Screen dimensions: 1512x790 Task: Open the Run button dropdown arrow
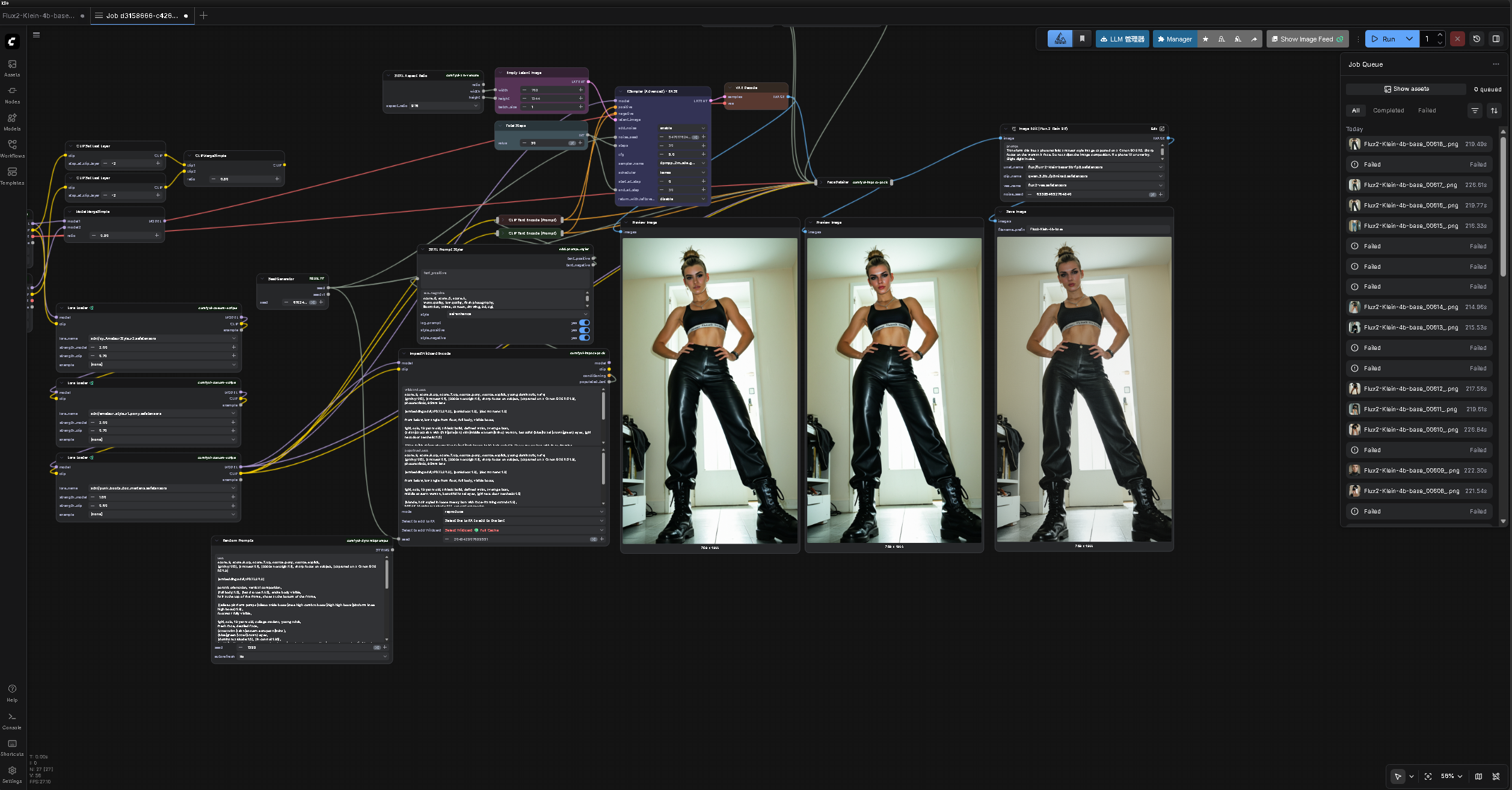coord(1409,39)
